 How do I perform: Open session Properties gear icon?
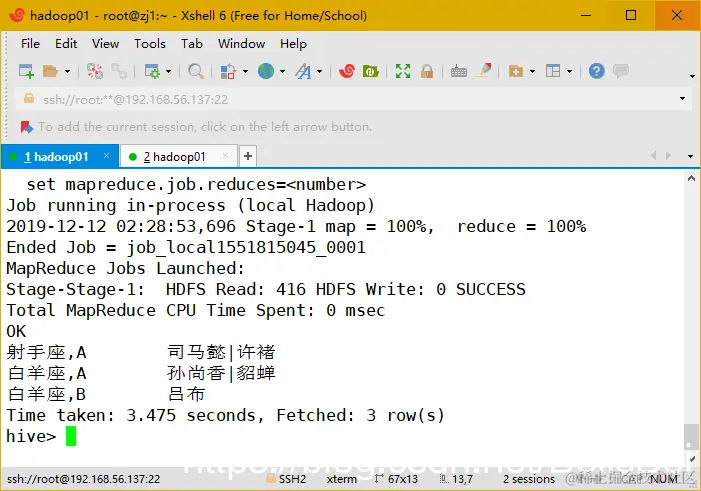click(x=152, y=71)
